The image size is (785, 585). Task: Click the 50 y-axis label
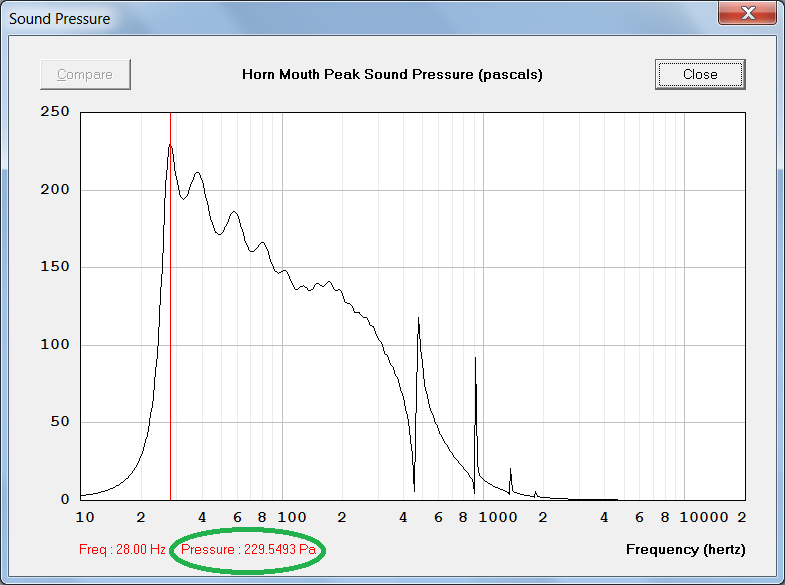point(60,422)
